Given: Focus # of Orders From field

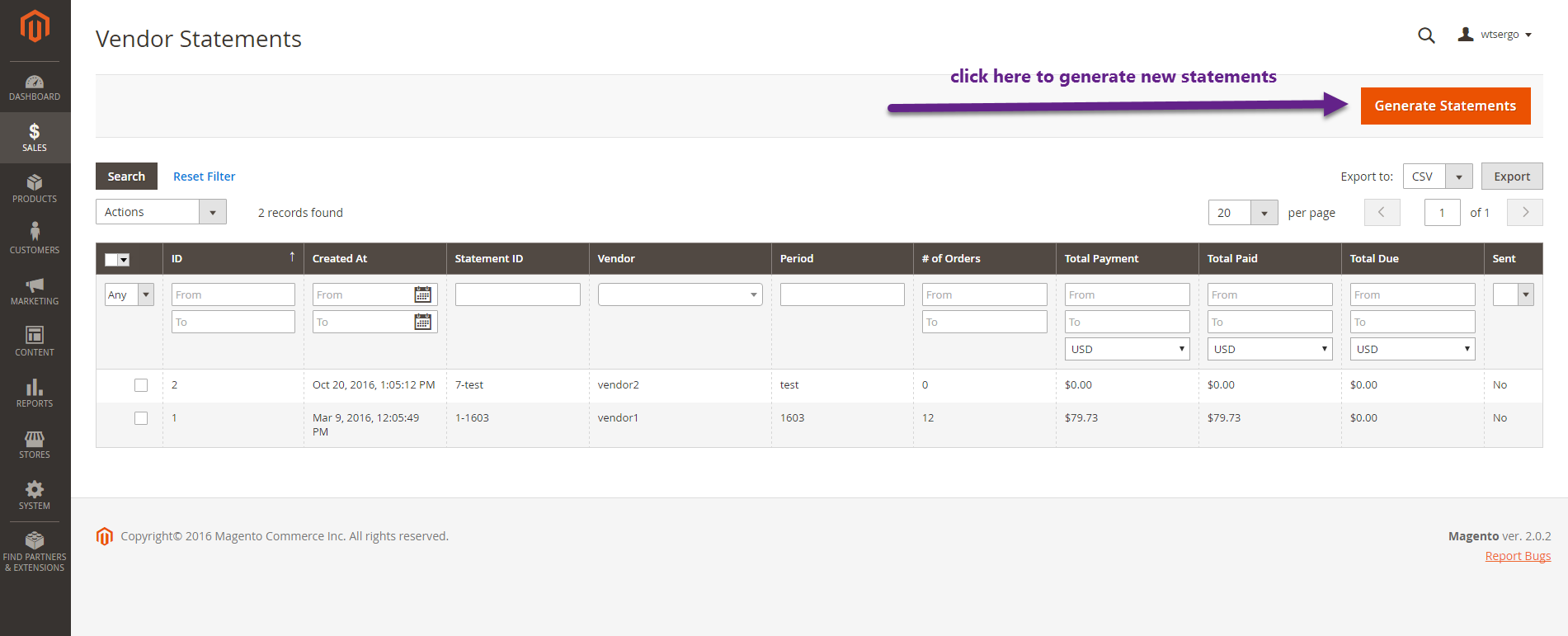Looking at the screenshot, I should 985,294.
